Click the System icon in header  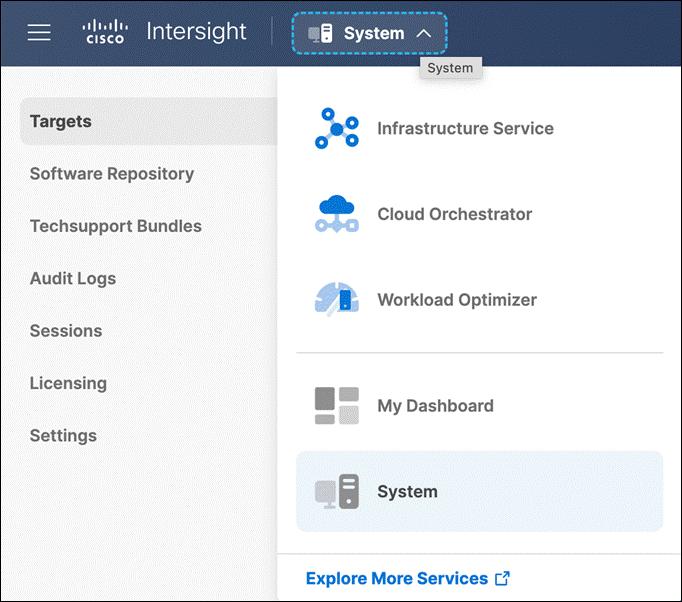coord(320,33)
